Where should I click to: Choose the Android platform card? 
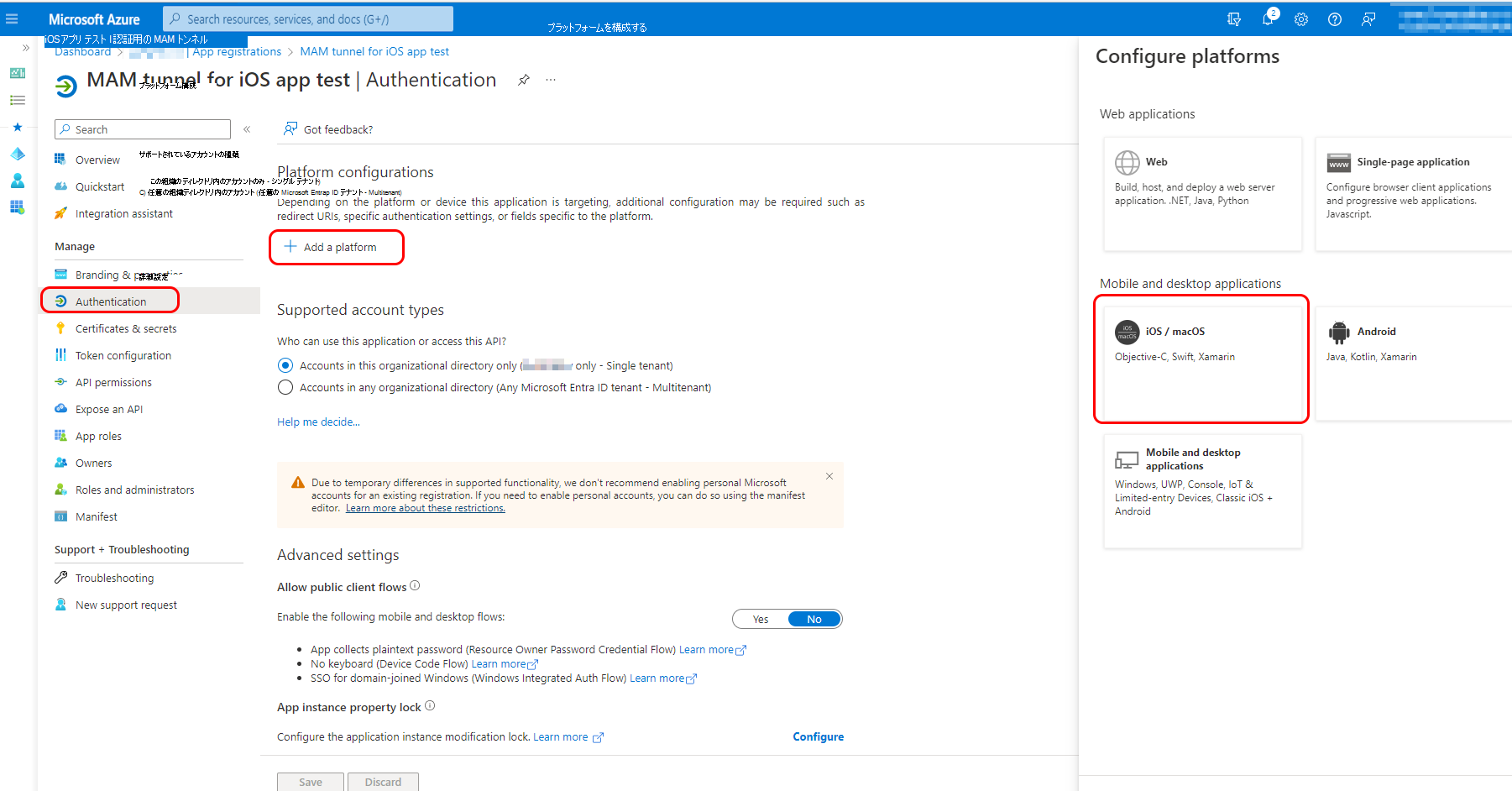[x=1414, y=363]
